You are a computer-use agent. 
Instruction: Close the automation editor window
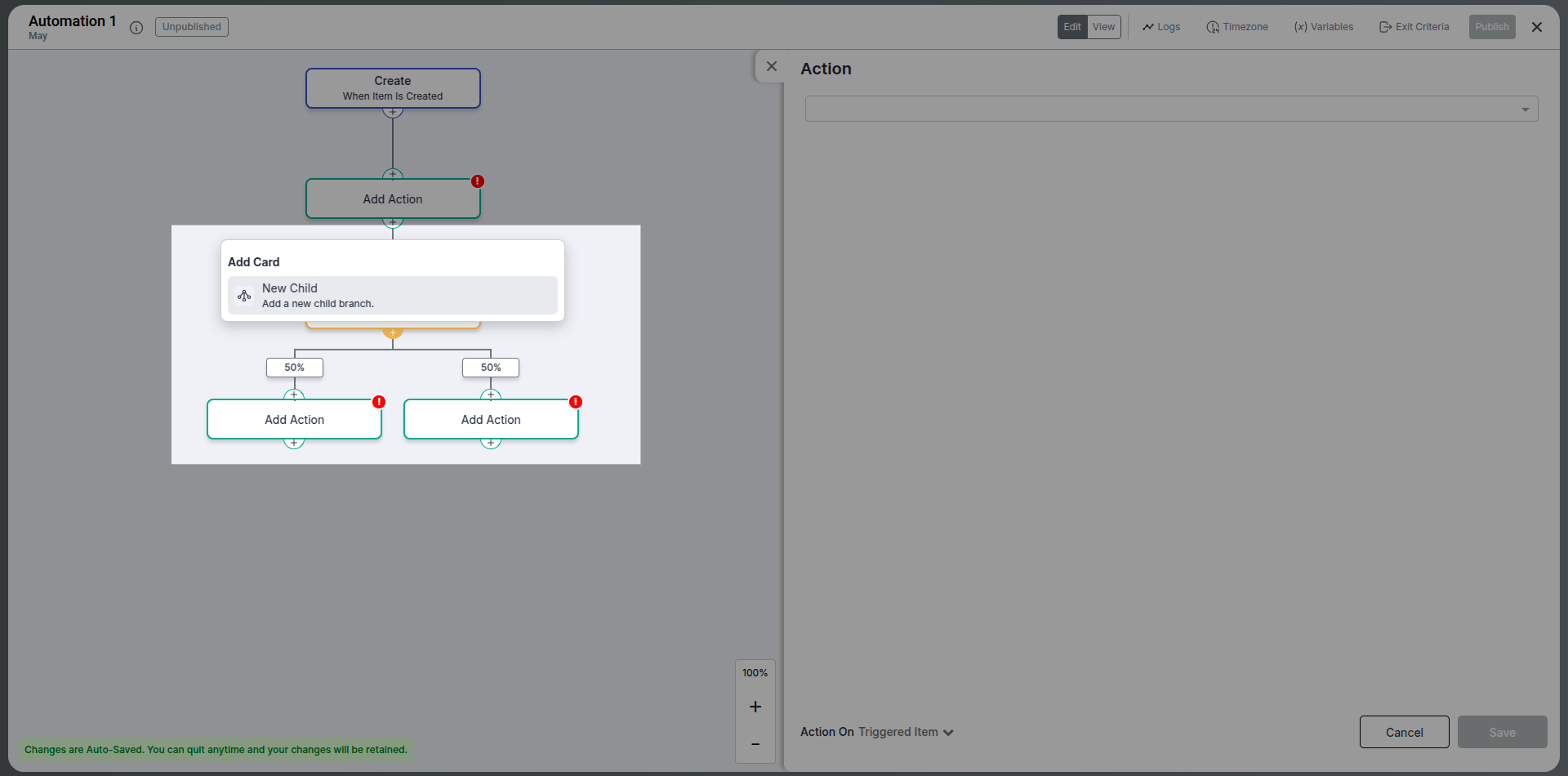click(1537, 27)
